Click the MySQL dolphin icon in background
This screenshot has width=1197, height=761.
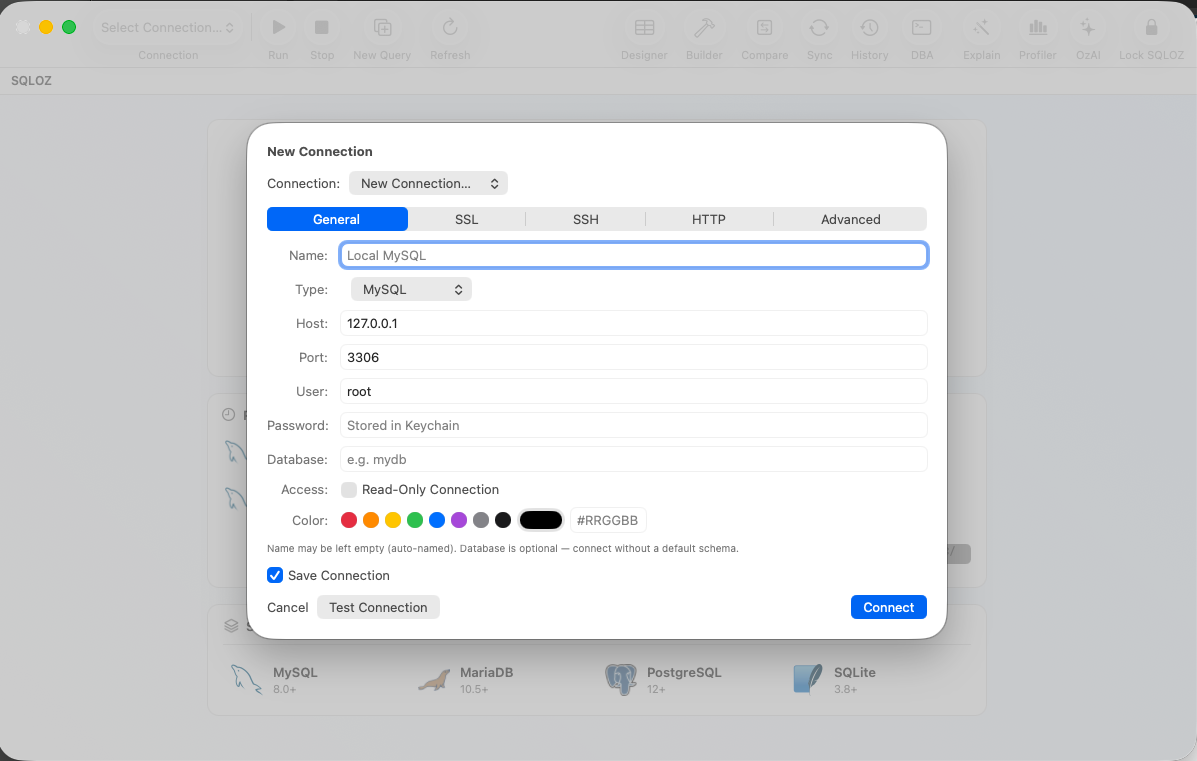click(246, 679)
